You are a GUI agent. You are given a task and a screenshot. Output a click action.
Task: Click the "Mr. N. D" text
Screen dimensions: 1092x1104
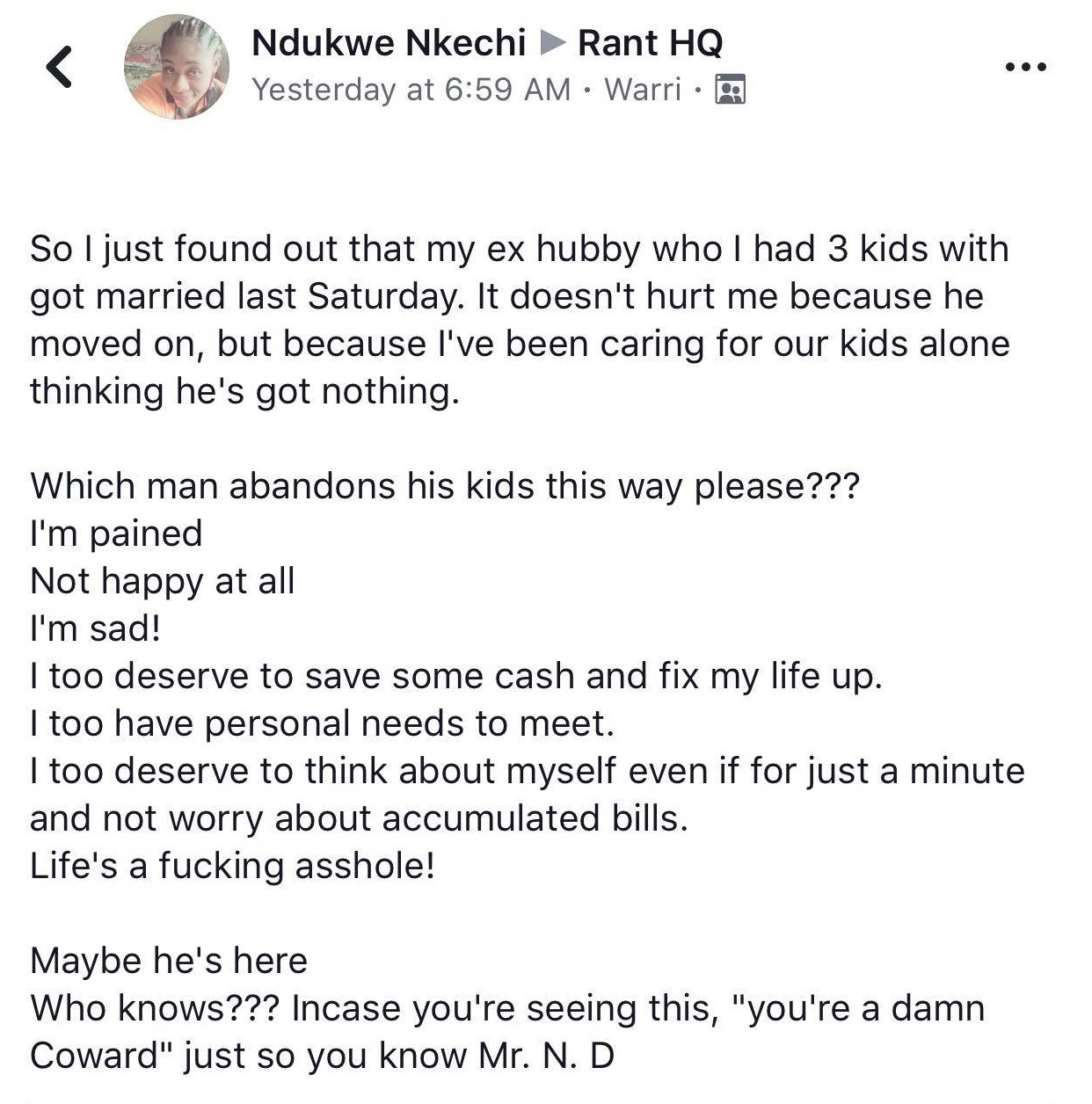coord(546,1056)
